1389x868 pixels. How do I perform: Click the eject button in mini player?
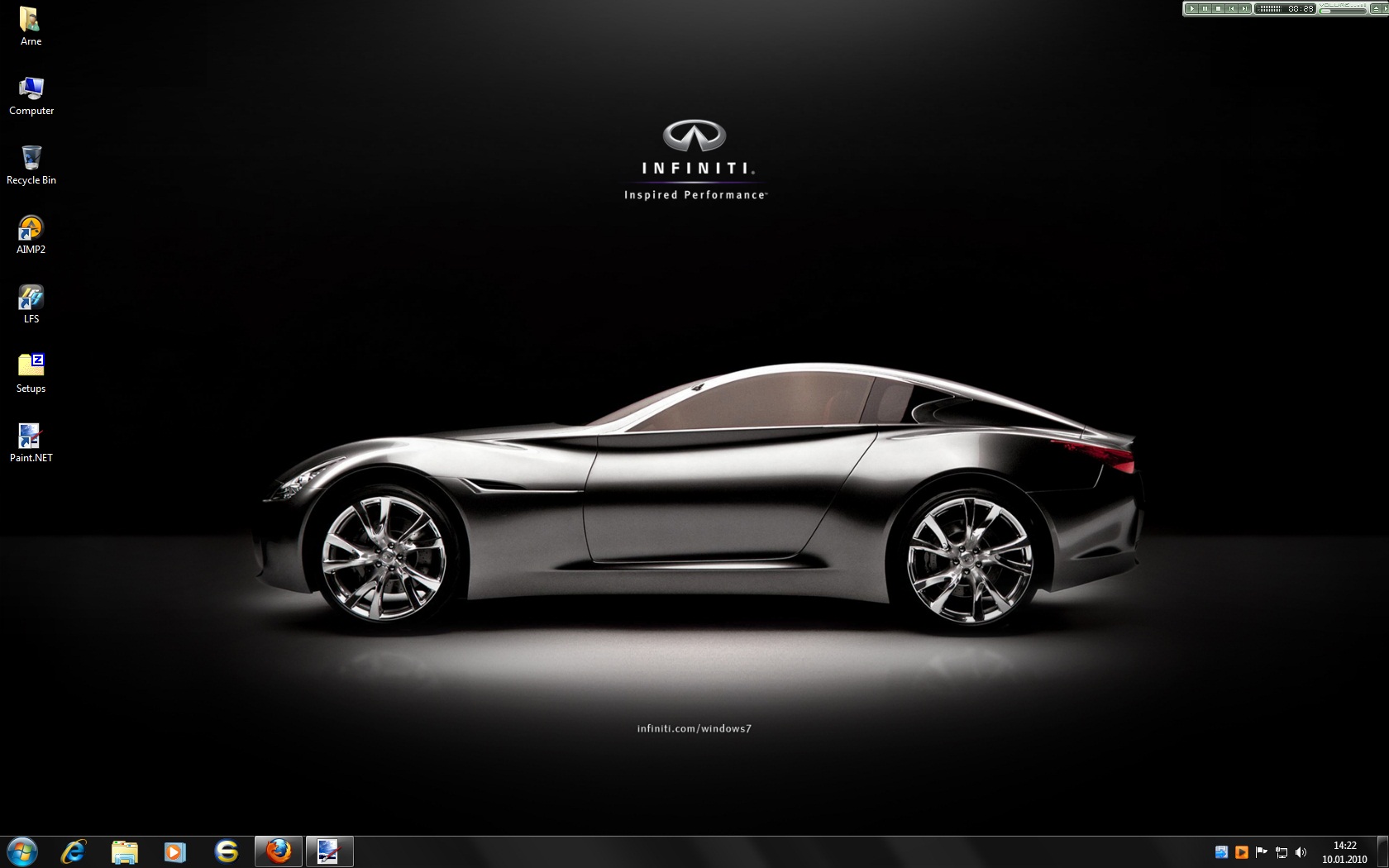(1375, 8)
